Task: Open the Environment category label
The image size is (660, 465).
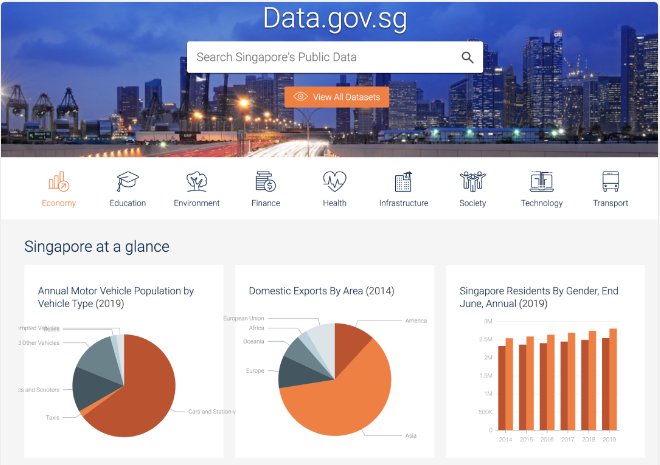Action: [197, 203]
